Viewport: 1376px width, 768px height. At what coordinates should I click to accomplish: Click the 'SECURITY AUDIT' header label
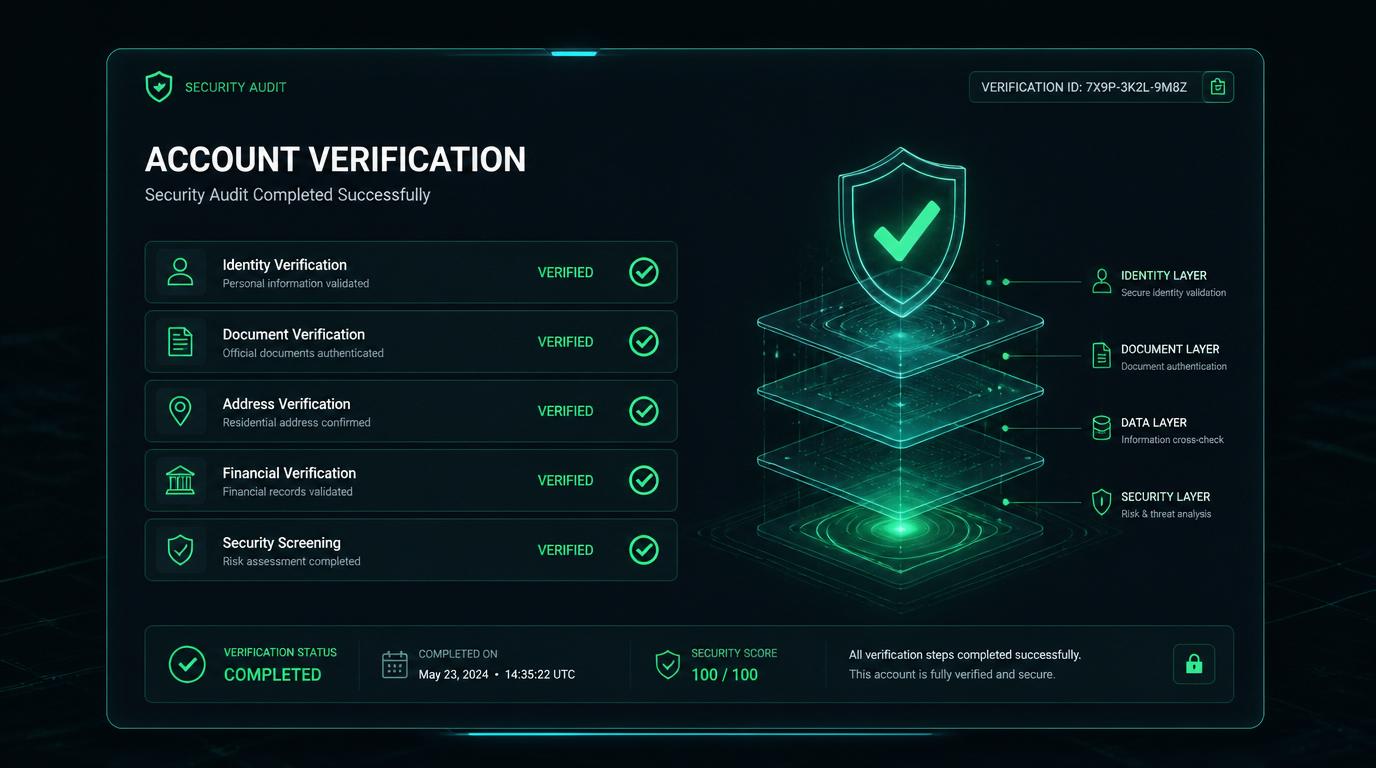(x=236, y=87)
